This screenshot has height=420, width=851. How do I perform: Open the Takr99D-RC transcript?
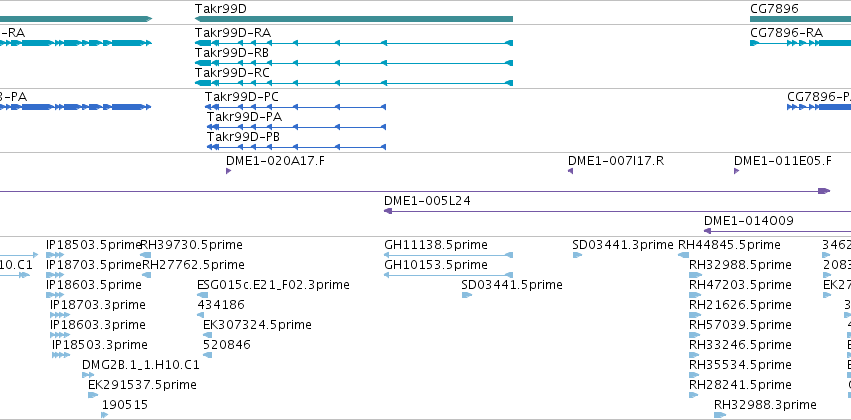(354, 83)
